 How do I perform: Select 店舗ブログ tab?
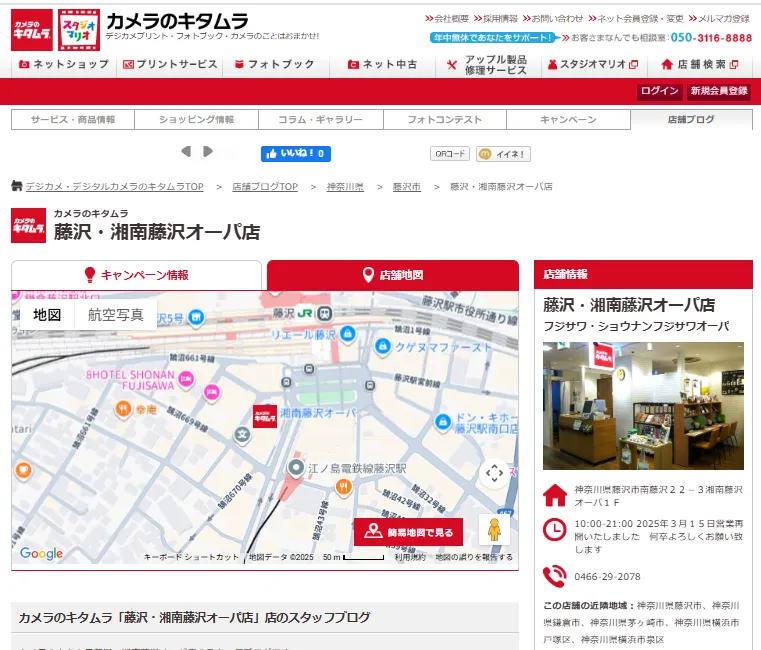tap(691, 119)
